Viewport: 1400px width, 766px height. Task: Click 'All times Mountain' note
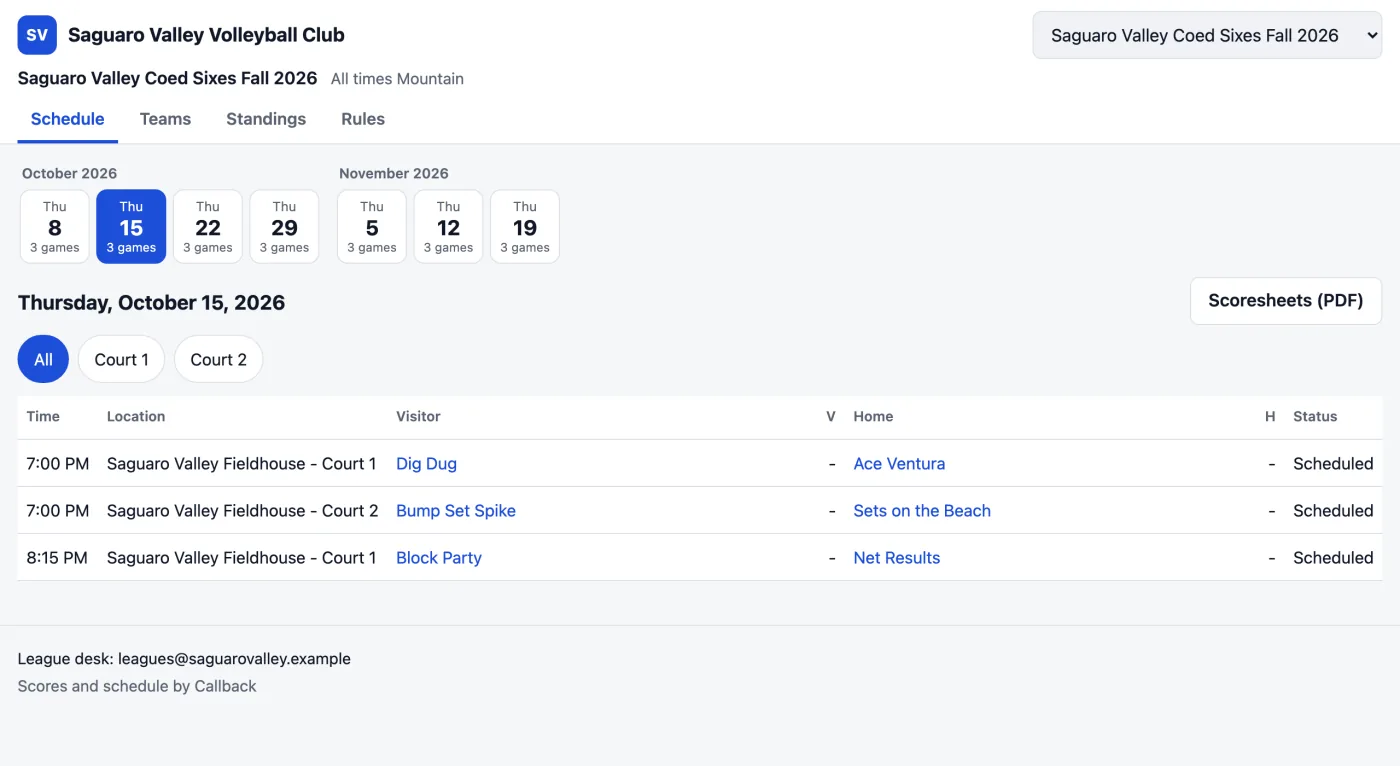pos(397,79)
